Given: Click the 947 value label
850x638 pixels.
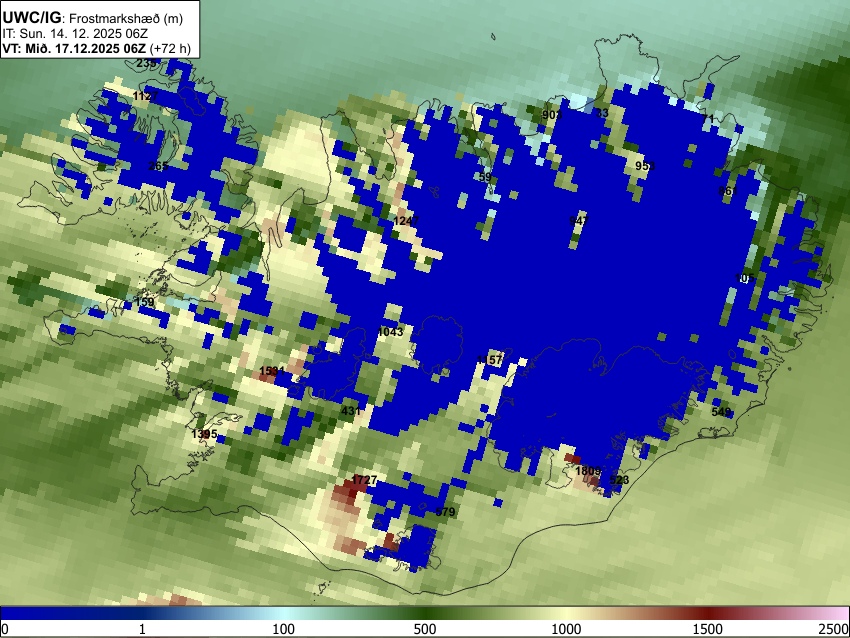Looking at the screenshot, I should click(579, 221).
